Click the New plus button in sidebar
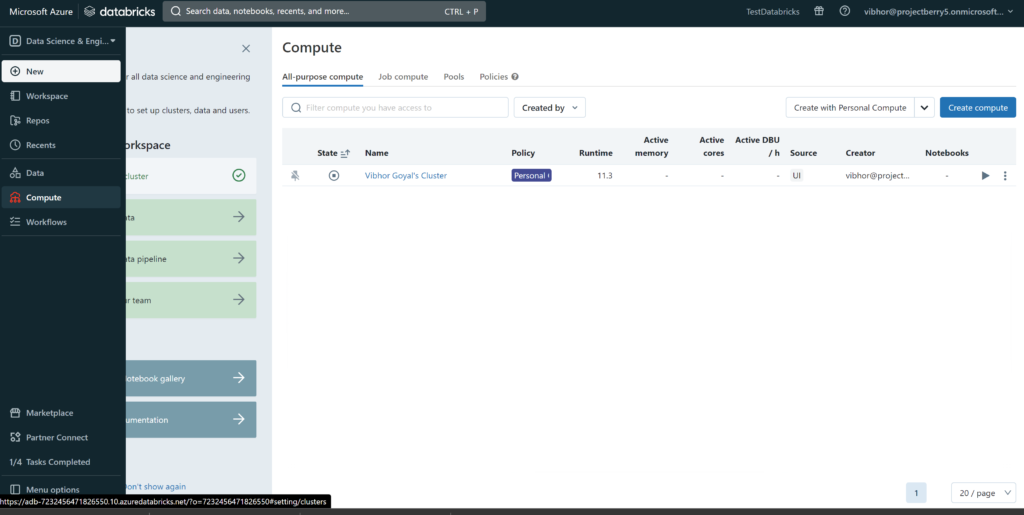 point(61,71)
